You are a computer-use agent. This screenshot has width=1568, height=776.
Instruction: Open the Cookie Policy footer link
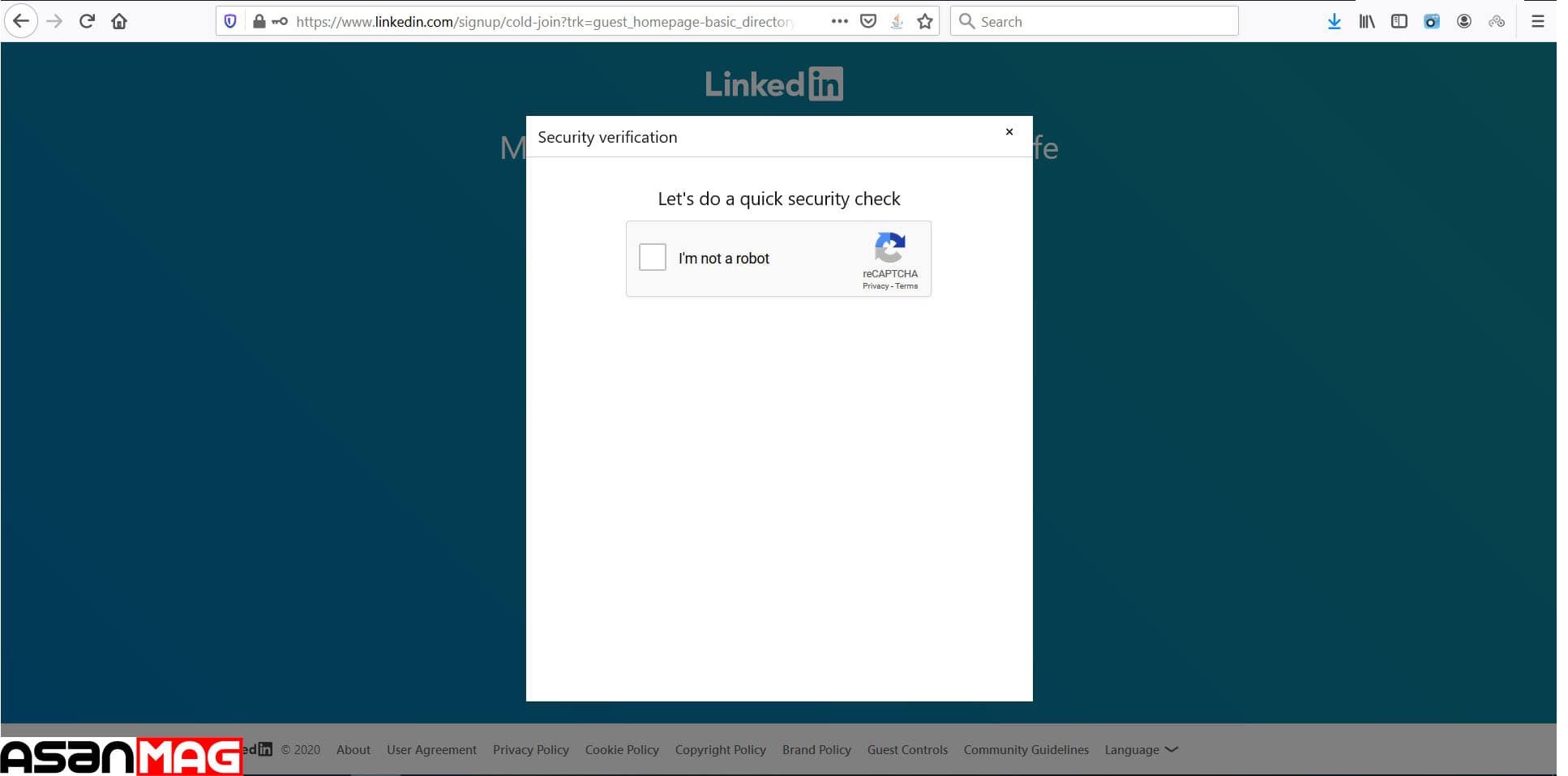click(x=622, y=750)
